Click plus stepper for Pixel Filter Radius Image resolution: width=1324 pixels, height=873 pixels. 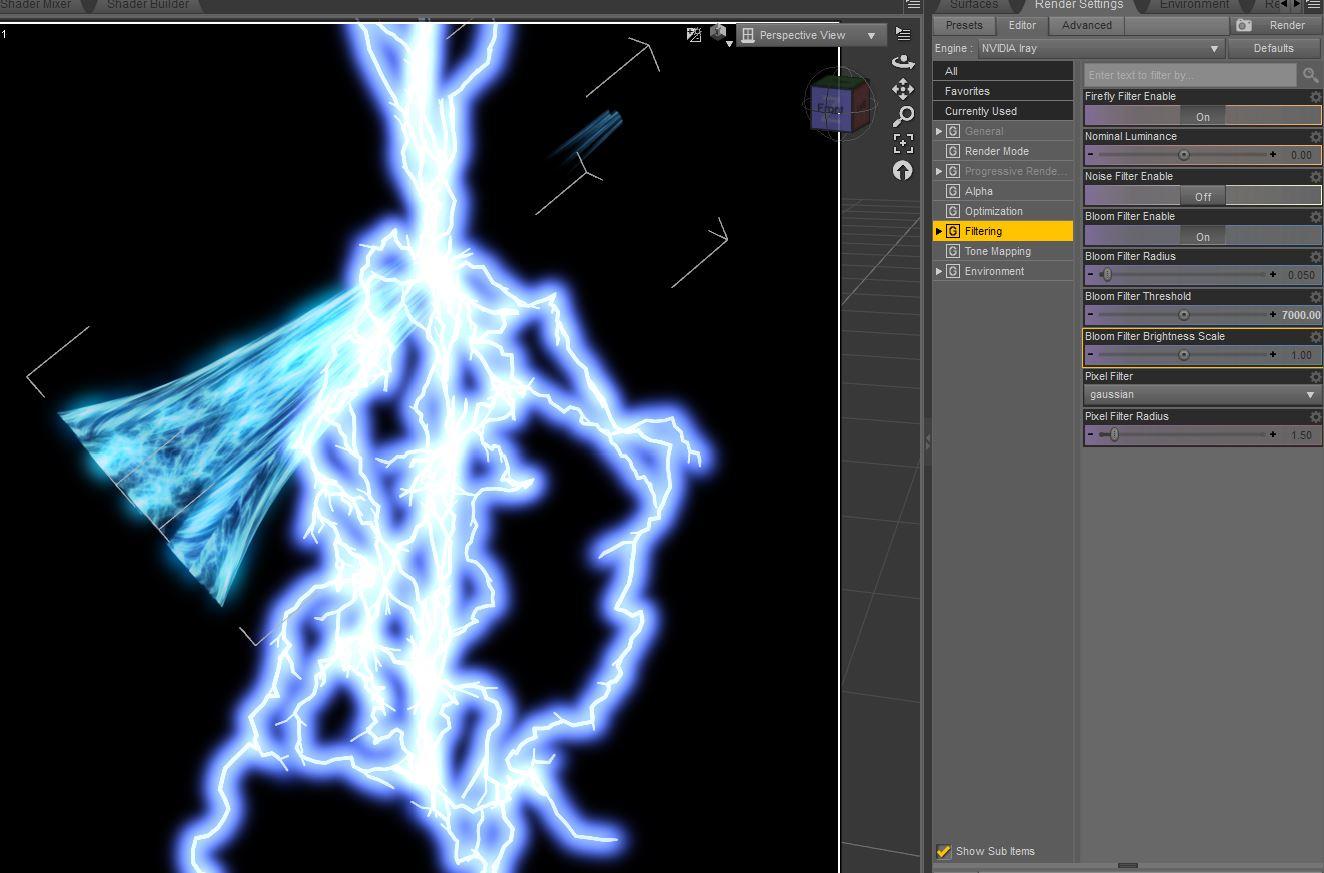1273,435
